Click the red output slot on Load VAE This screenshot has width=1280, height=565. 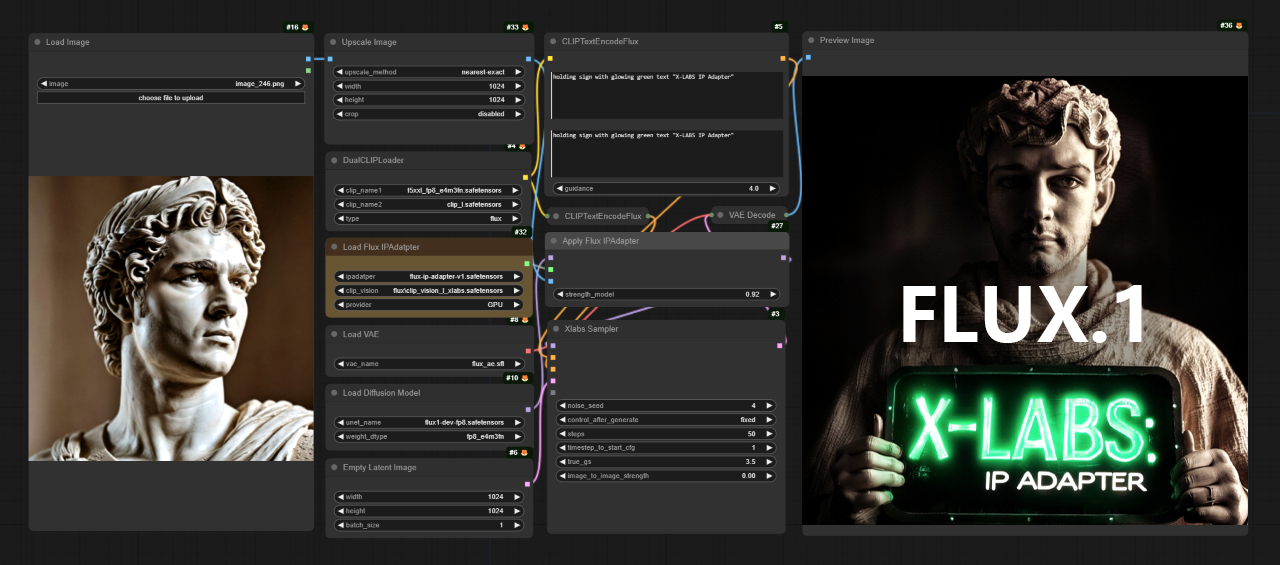[528, 351]
